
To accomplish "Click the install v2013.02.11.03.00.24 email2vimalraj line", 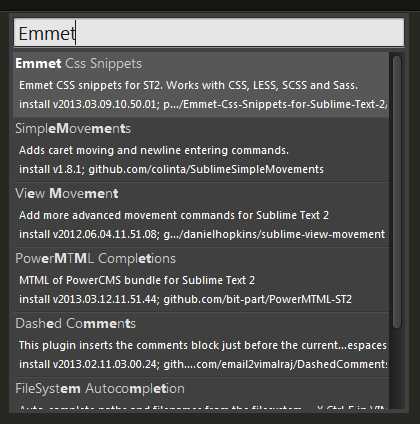I will tap(203, 365).
